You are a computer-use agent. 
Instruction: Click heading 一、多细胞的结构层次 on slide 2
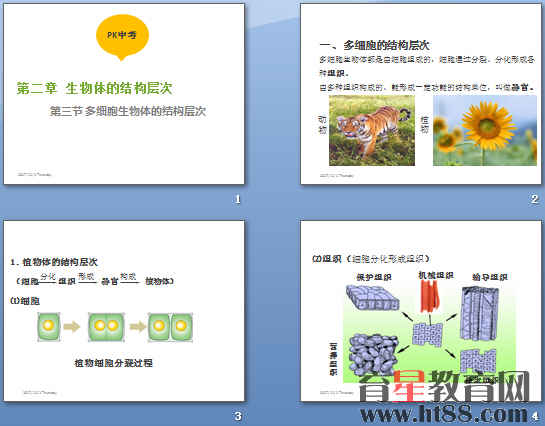[374, 45]
